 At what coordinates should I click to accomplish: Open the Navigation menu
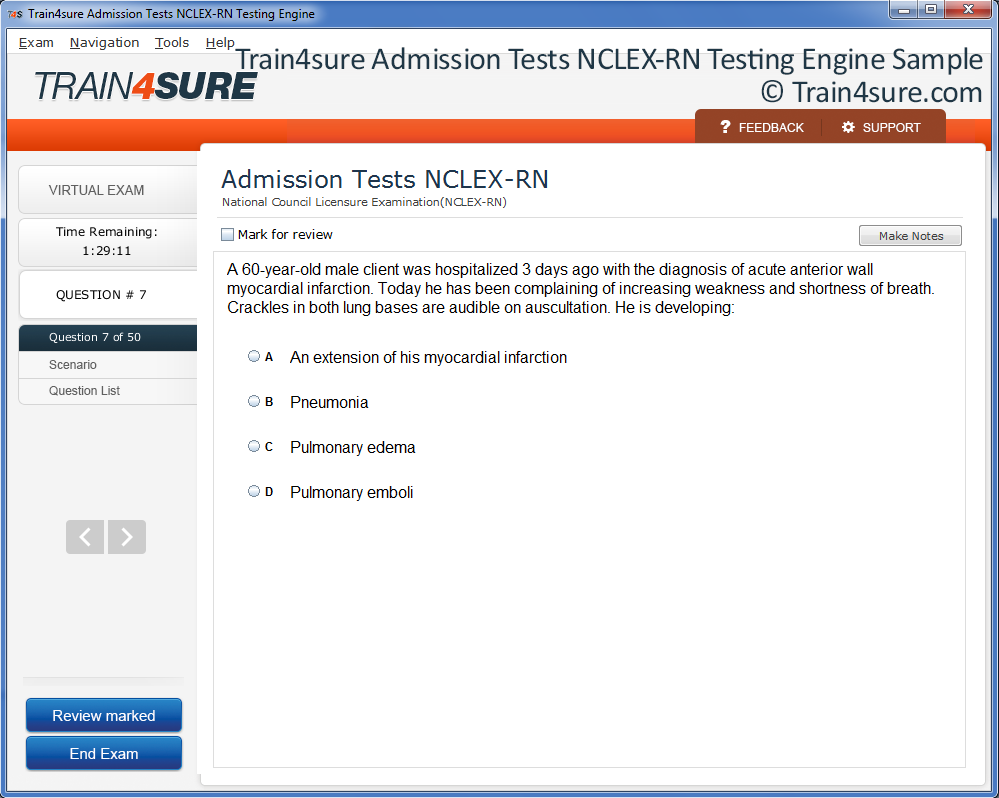click(x=104, y=43)
